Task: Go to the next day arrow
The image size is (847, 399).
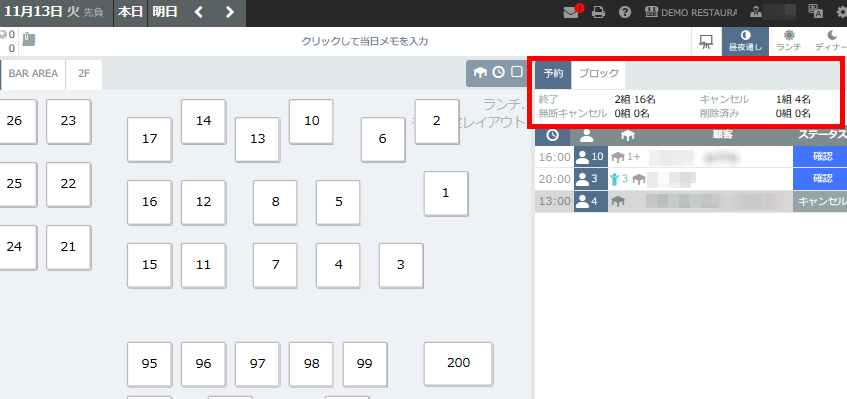Action: click(x=230, y=12)
